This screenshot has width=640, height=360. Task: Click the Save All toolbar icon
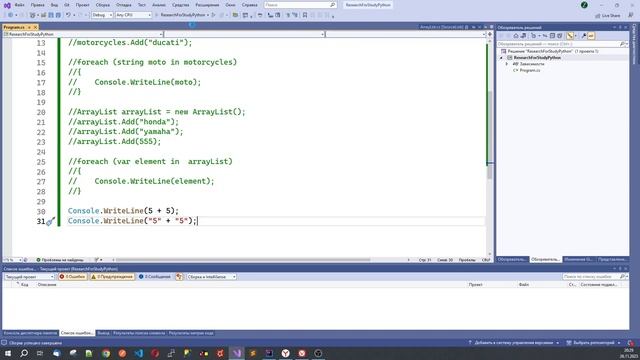58,15
